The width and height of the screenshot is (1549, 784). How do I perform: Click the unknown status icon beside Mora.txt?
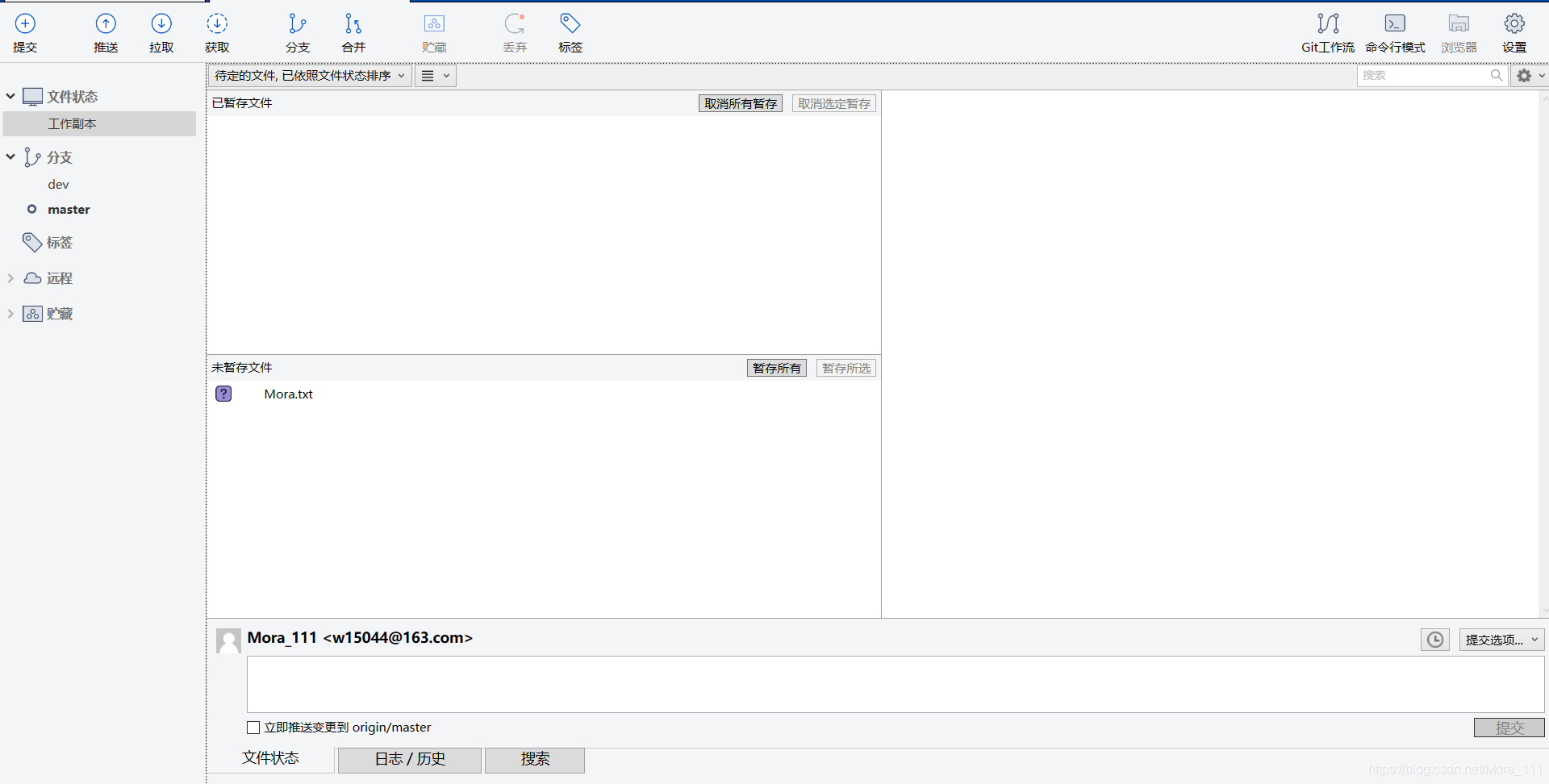coord(223,394)
